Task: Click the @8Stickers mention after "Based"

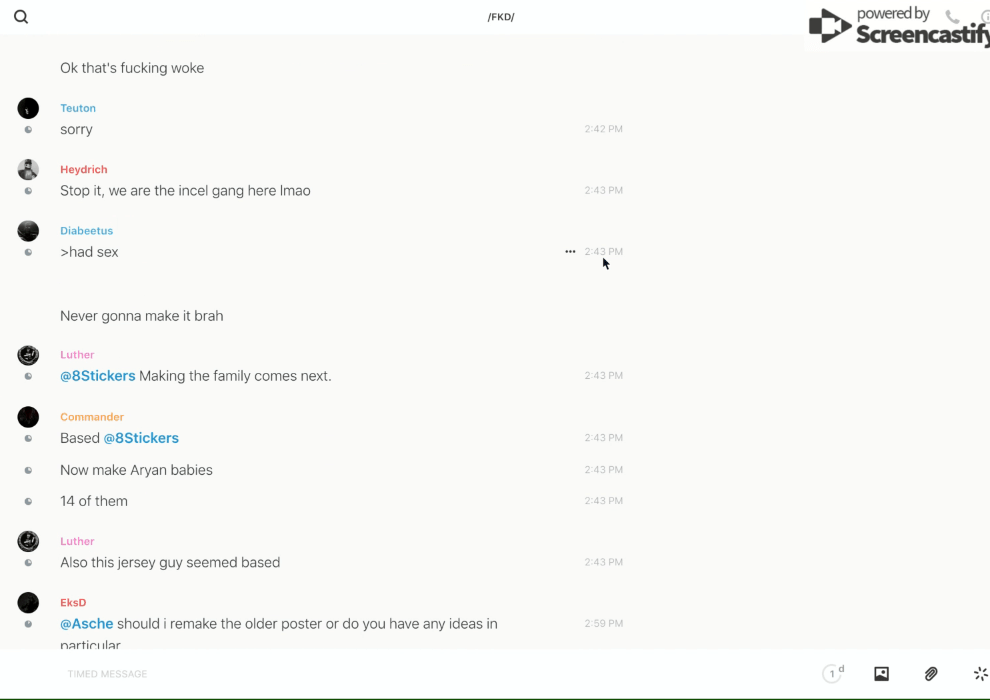Action: pos(141,438)
